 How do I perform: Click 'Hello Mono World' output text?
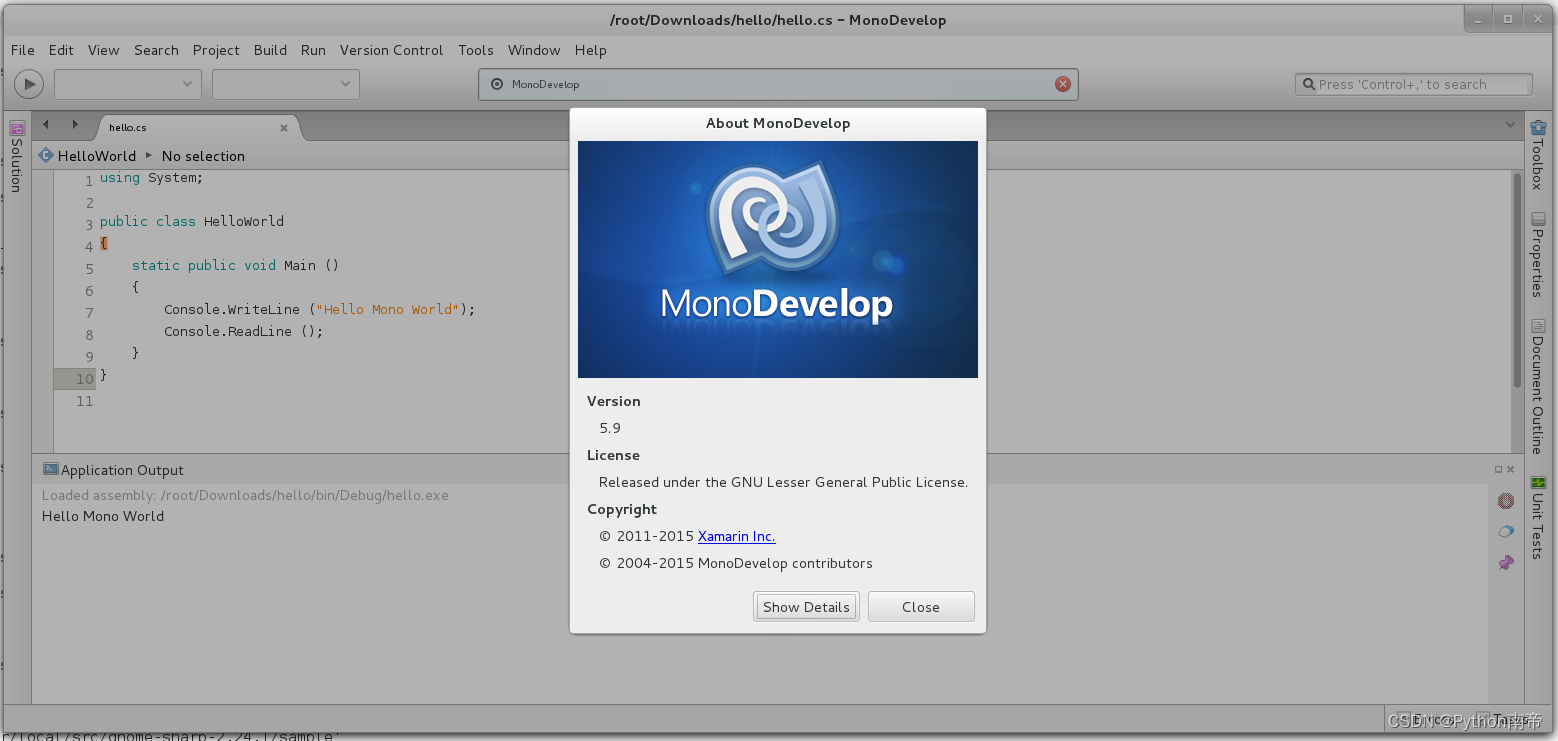pos(103,516)
